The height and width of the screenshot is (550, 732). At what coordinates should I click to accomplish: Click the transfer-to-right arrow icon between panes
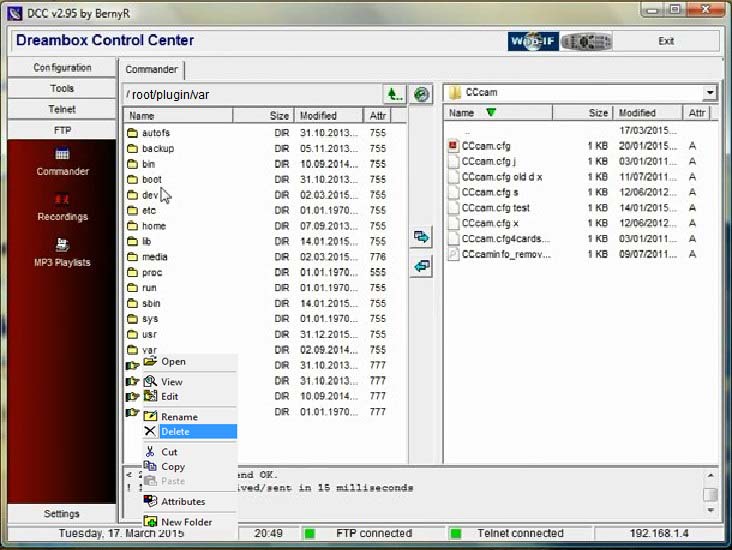[421, 238]
